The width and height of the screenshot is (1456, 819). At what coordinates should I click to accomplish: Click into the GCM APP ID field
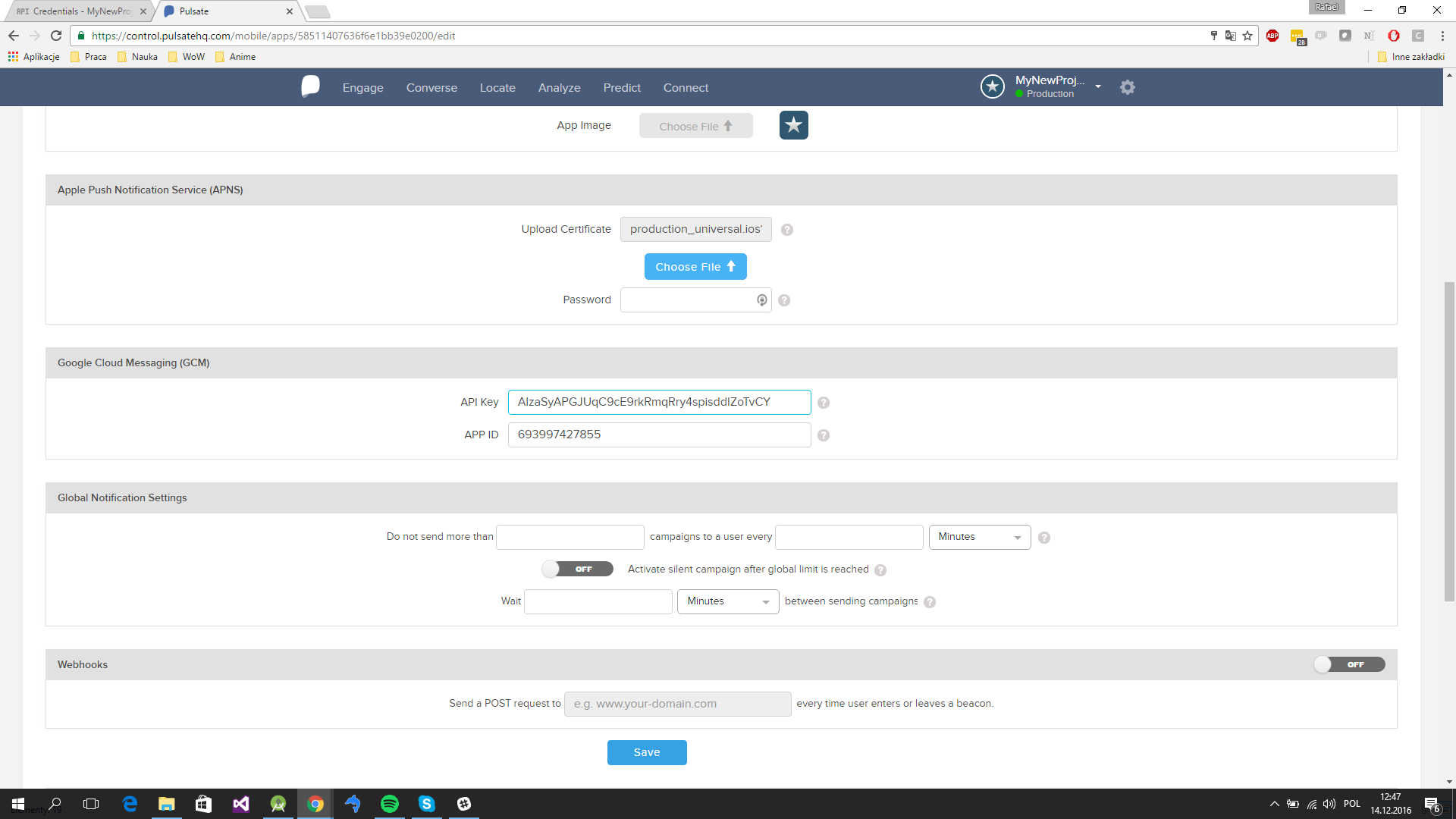[x=659, y=435]
